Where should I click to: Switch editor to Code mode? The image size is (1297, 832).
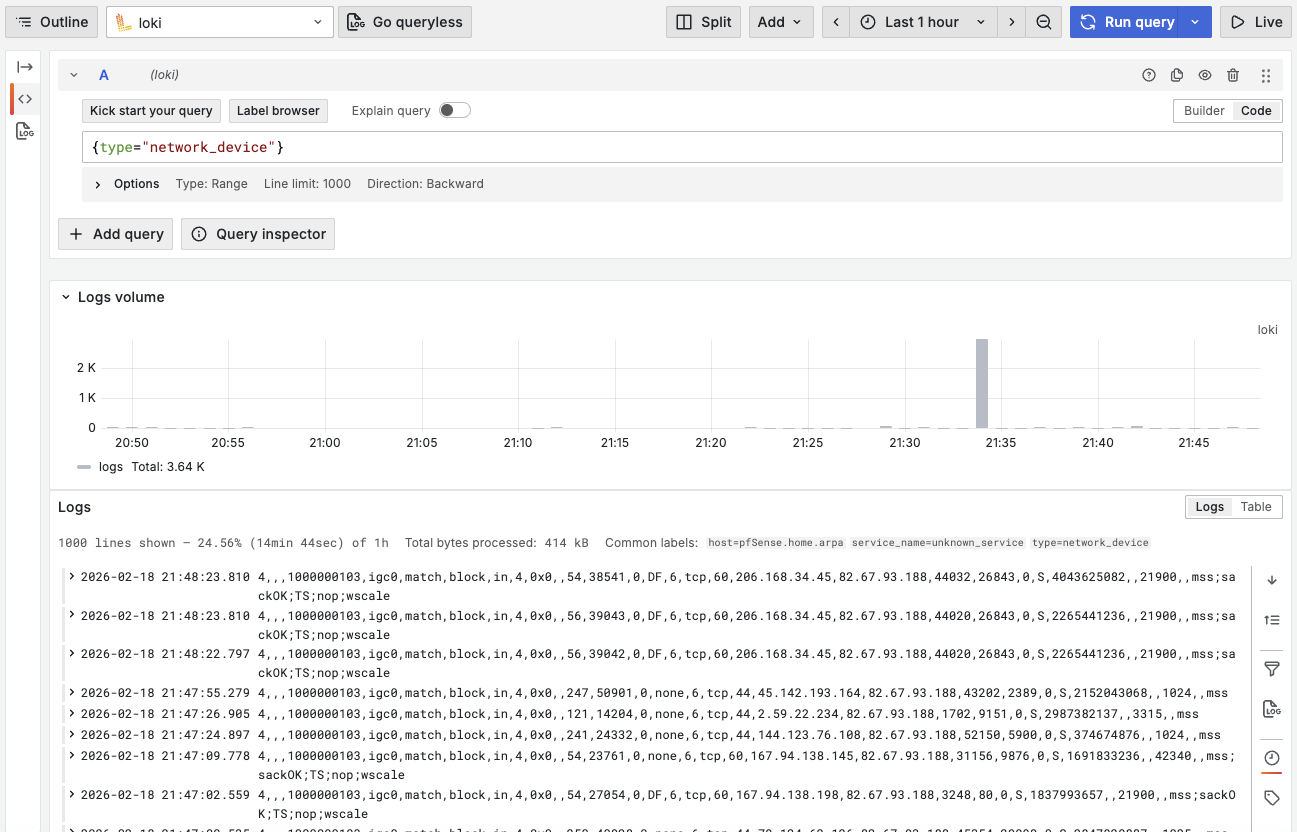[x=1256, y=111]
